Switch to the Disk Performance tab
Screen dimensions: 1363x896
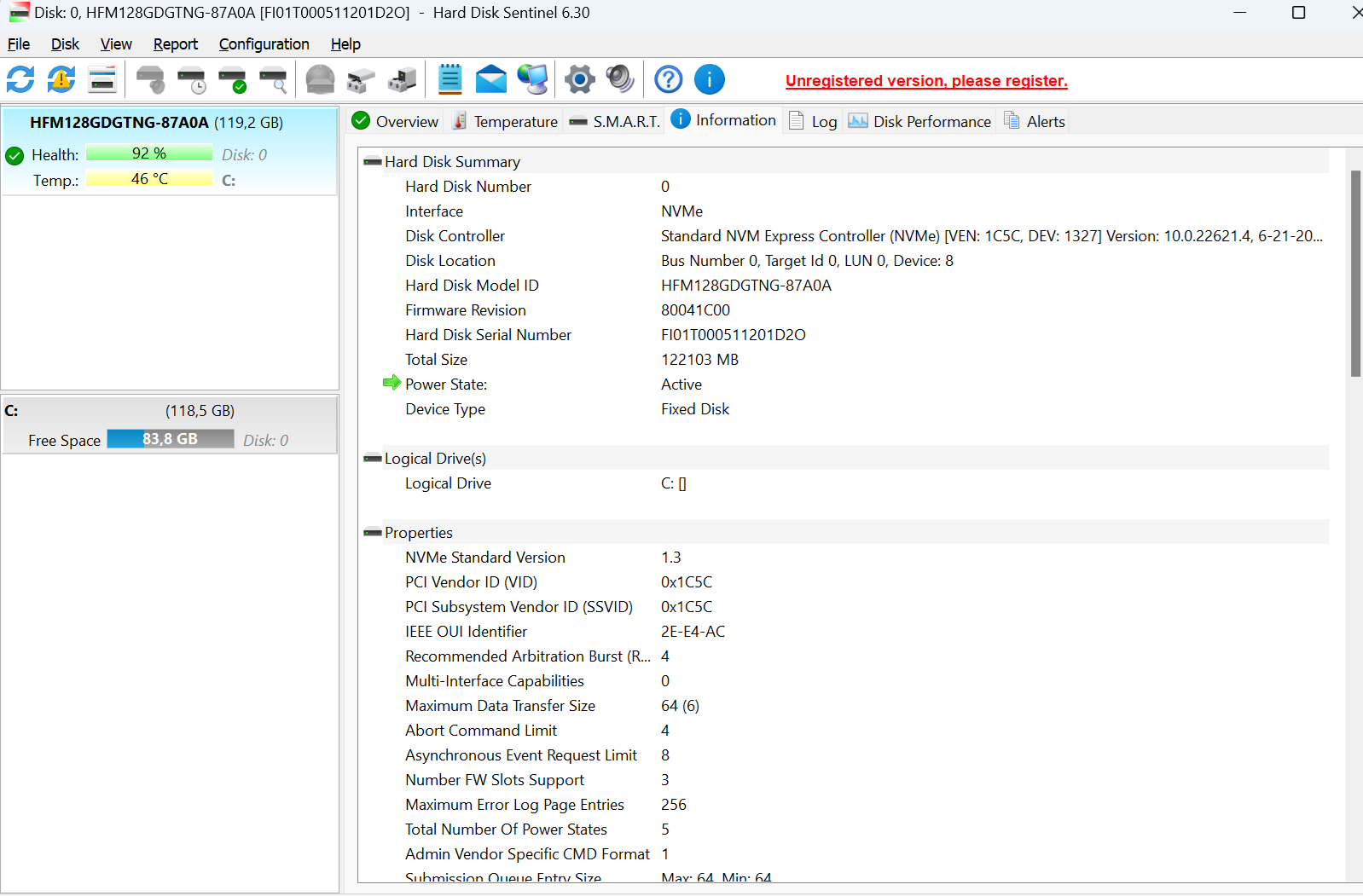(x=920, y=122)
